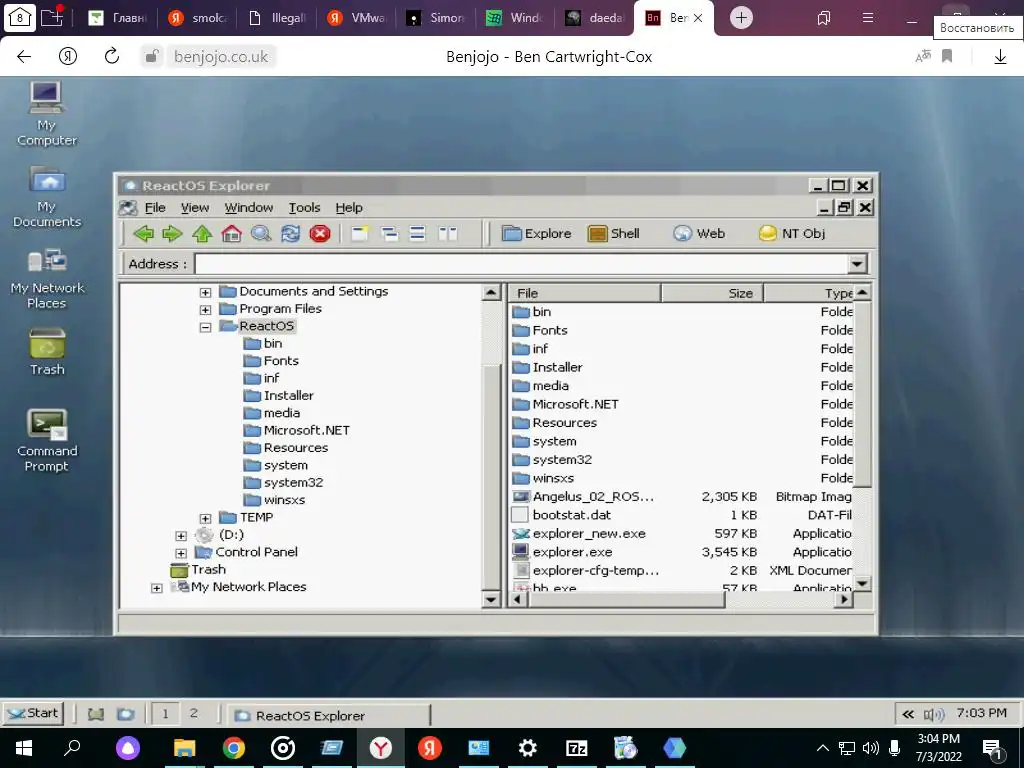This screenshot has width=1024, height=768.
Task: Click the Search magnifier icon in Explorer toolbar
Action: (x=261, y=233)
